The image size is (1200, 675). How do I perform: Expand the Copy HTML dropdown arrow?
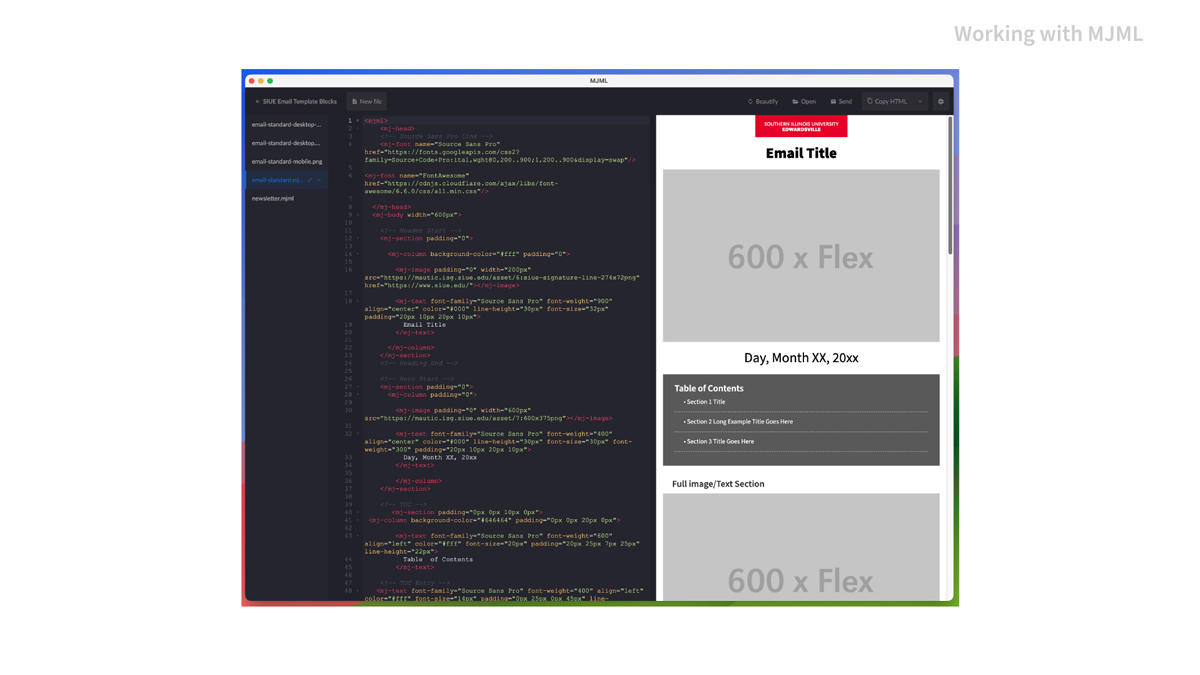click(x=920, y=101)
